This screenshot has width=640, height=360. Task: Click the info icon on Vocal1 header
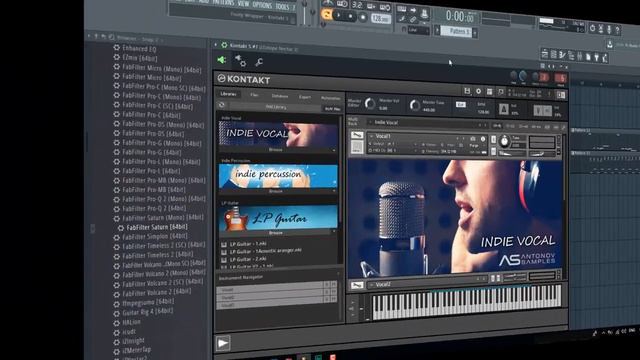pyautogui.click(x=483, y=139)
